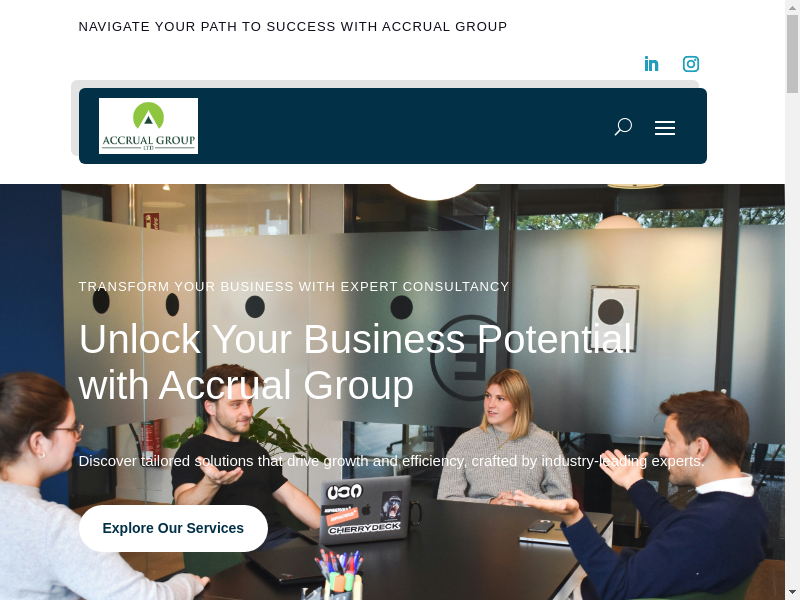Open the Instagram social profile icon
Viewport: 800px width, 600px height.
tap(691, 64)
